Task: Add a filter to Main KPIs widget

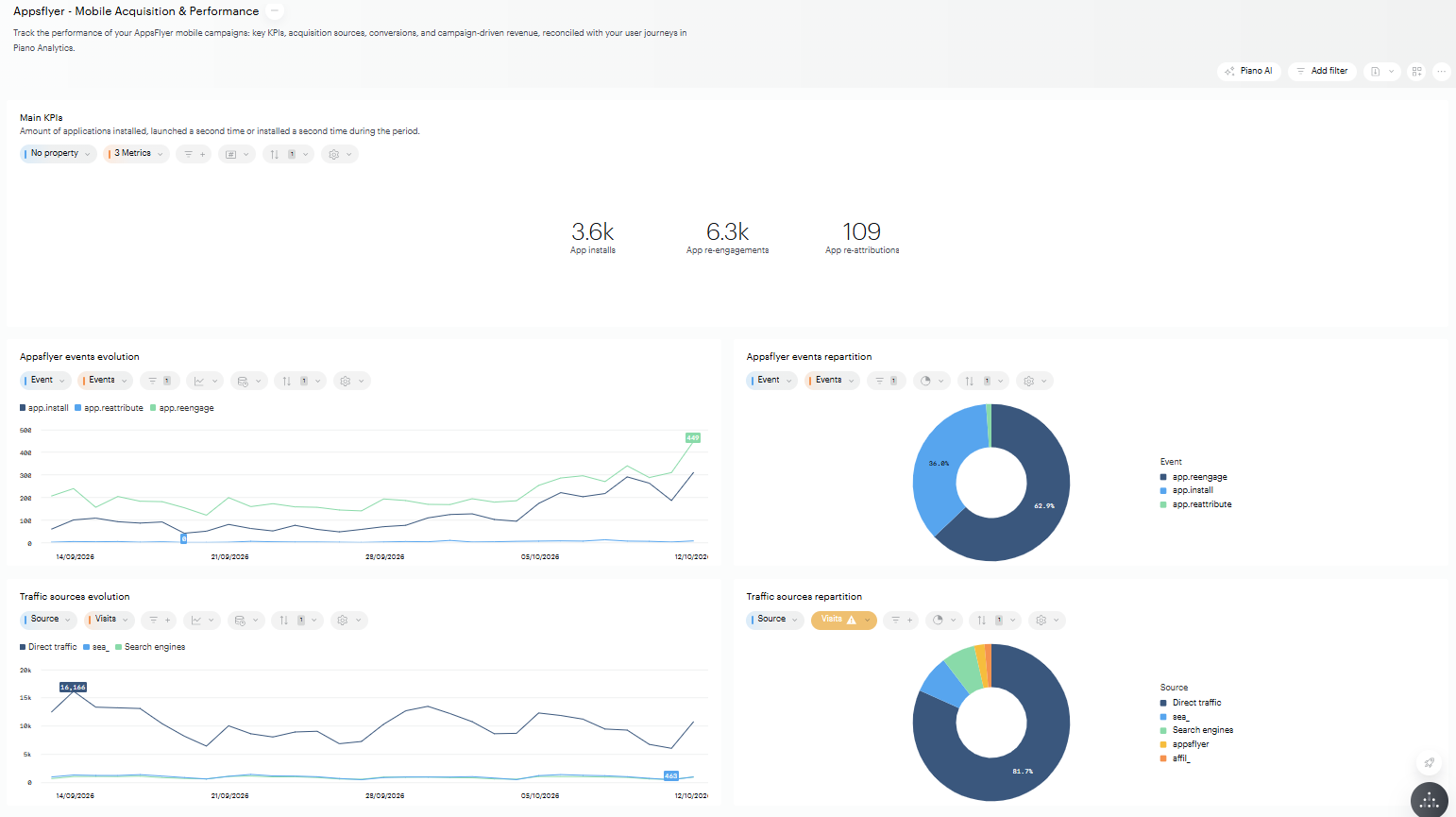Action: [194, 154]
